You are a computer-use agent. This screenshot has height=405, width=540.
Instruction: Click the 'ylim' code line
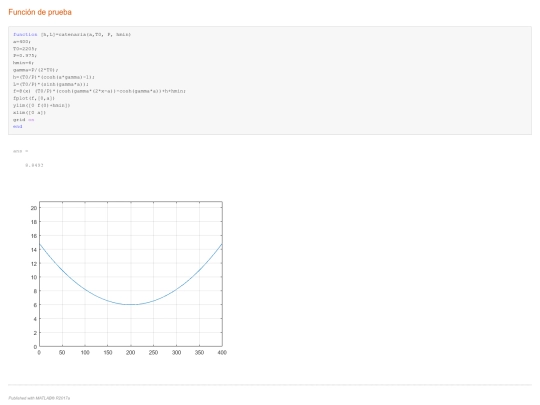tap(42, 105)
